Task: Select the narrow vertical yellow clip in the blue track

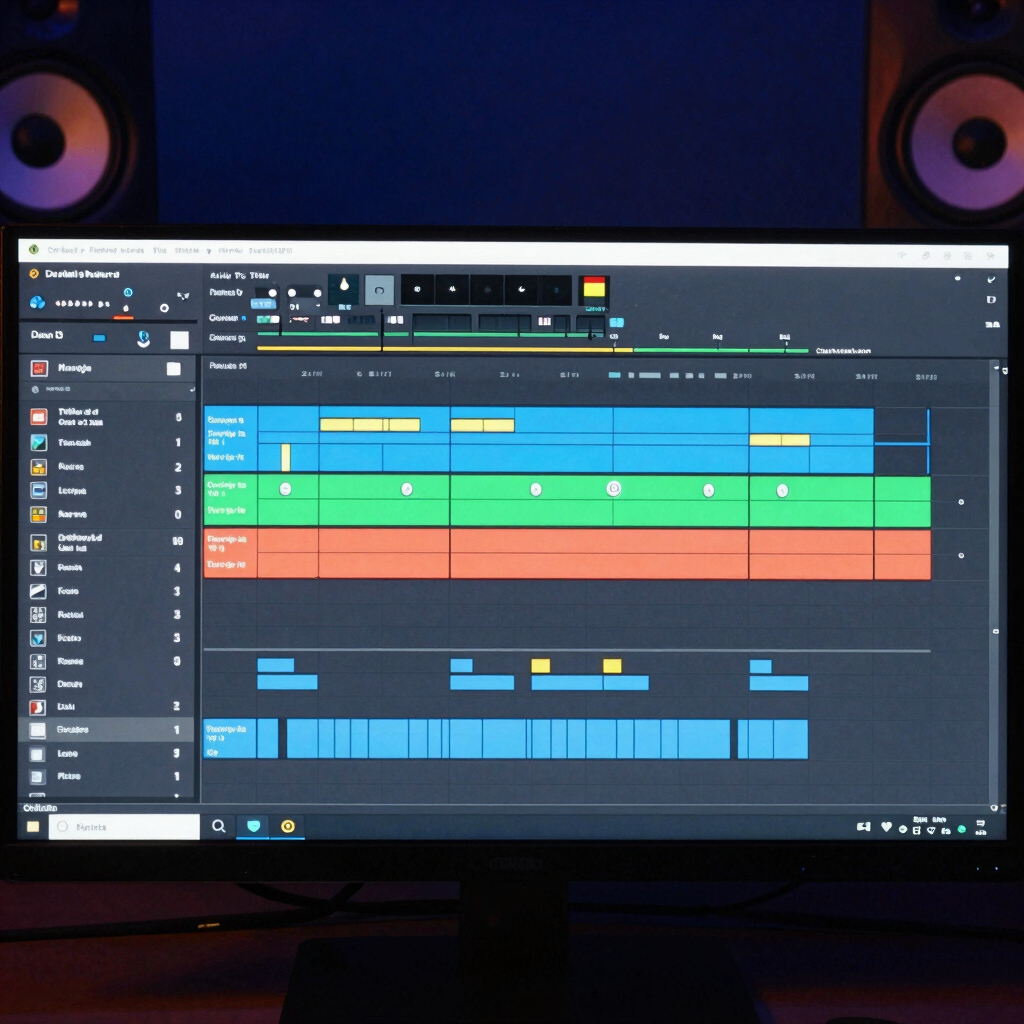Action: click(x=285, y=457)
